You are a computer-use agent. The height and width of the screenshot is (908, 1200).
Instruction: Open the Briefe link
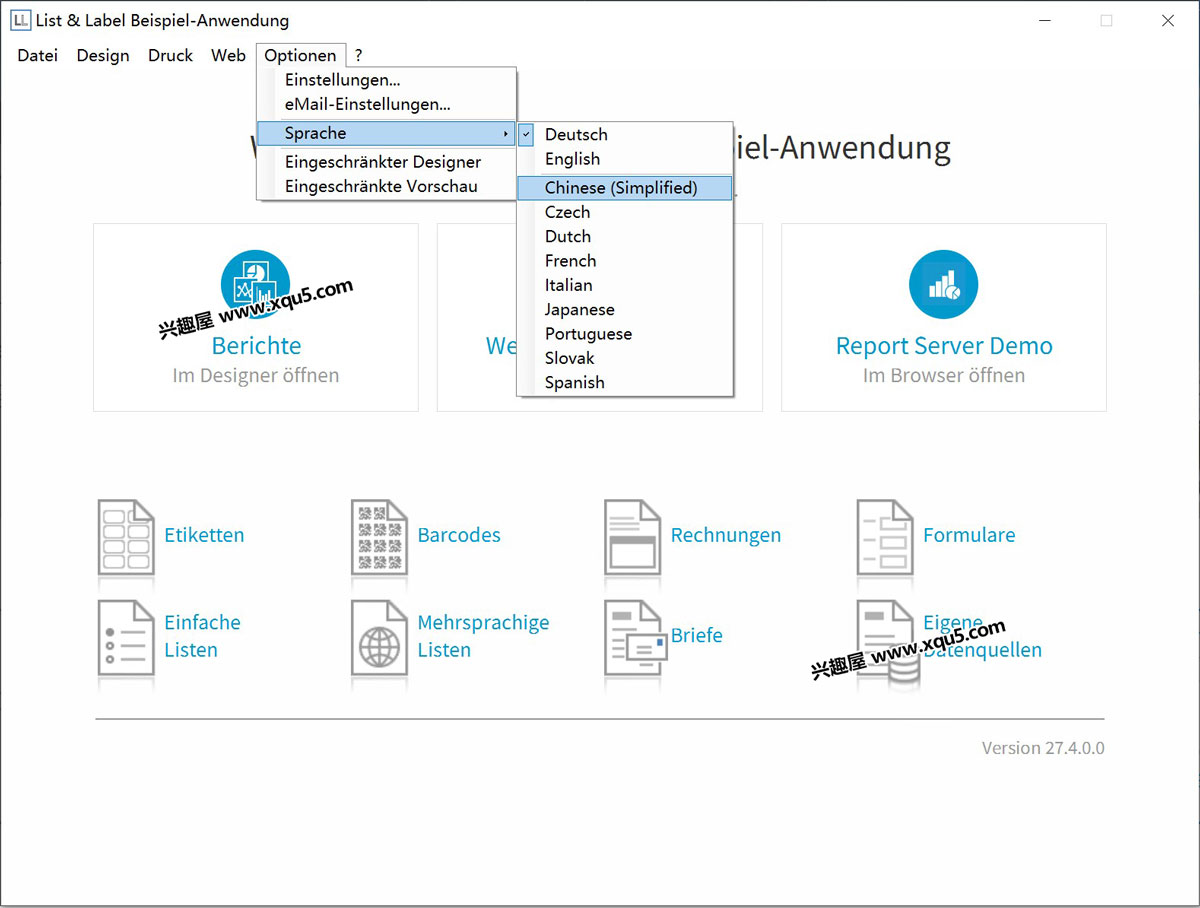tap(697, 636)
